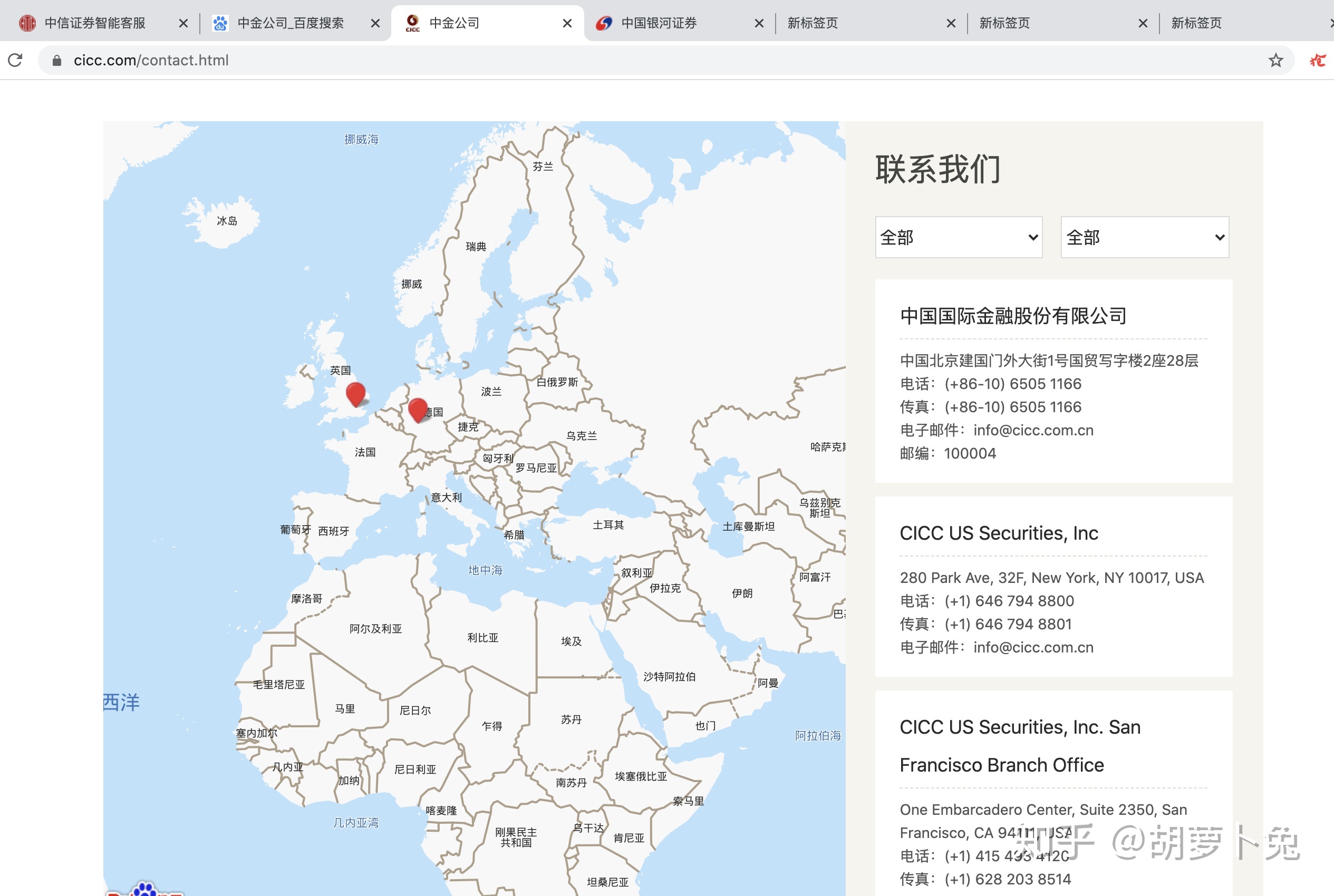
Task: Click the postal code 100004
Action: (x=970, y=453)
